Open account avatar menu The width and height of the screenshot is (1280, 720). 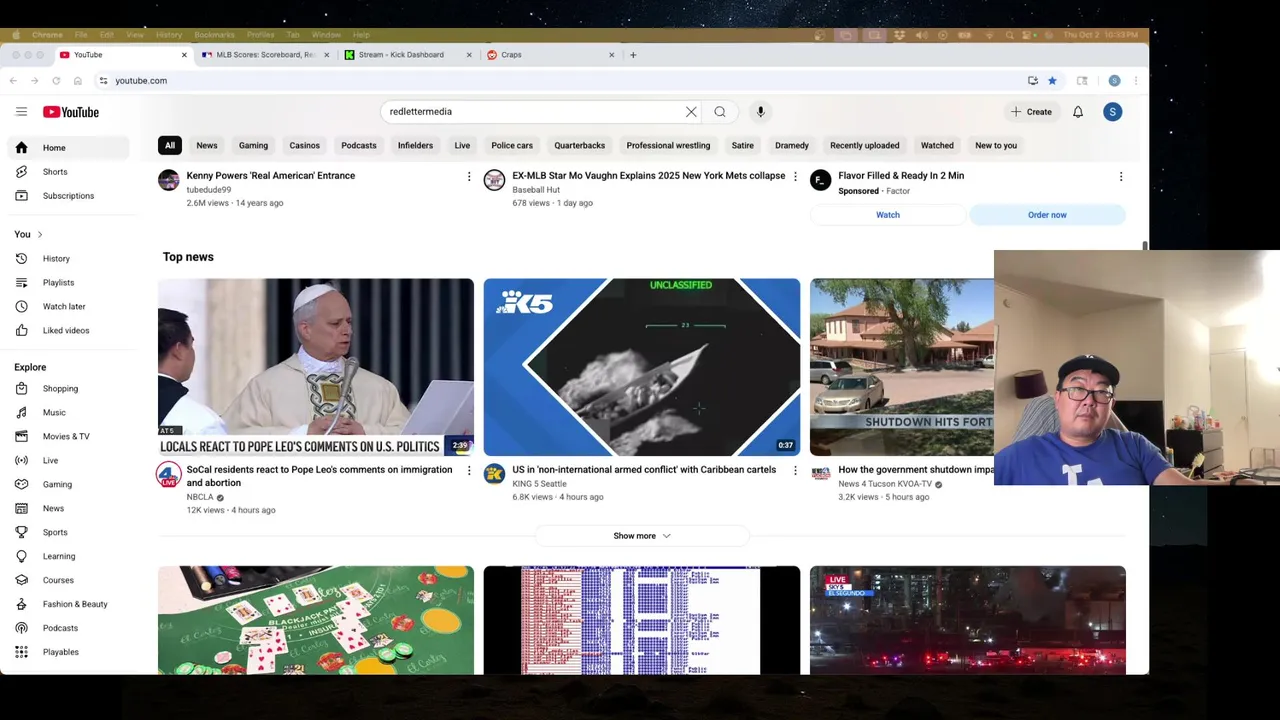click(x=1112, y=112)
